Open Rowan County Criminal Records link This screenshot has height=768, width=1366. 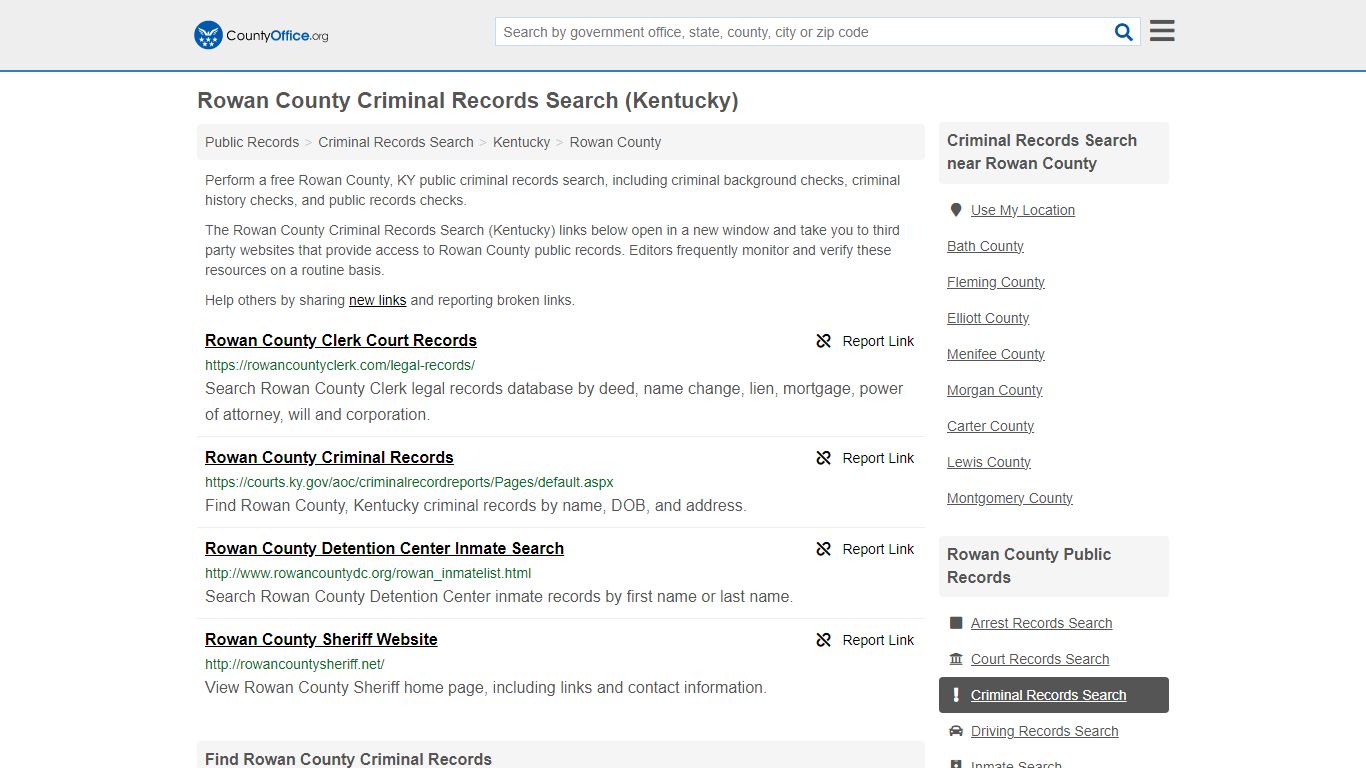coord(329,457)
